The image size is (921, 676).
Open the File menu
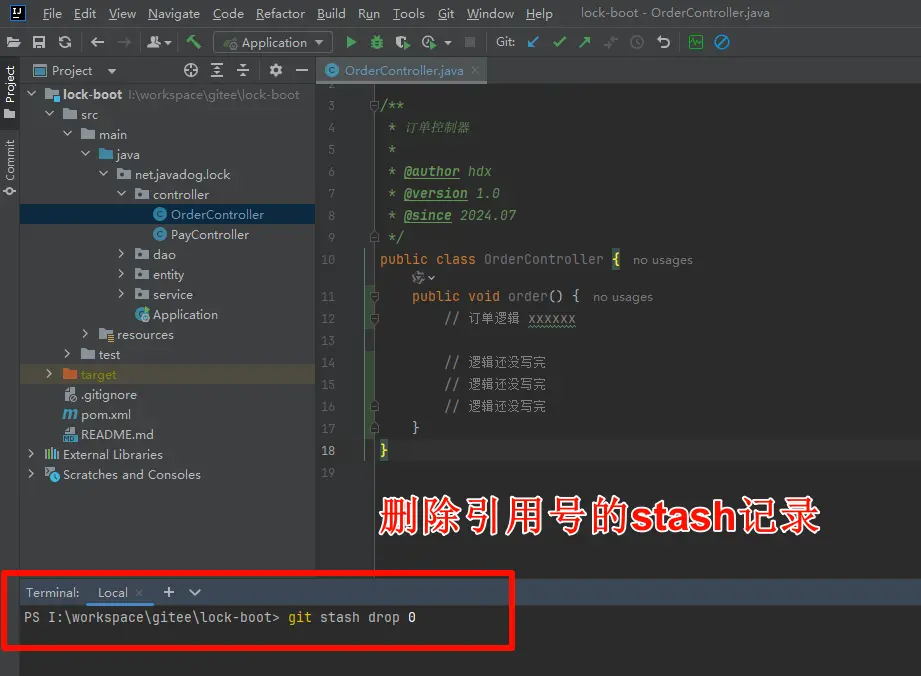[52, 14]
